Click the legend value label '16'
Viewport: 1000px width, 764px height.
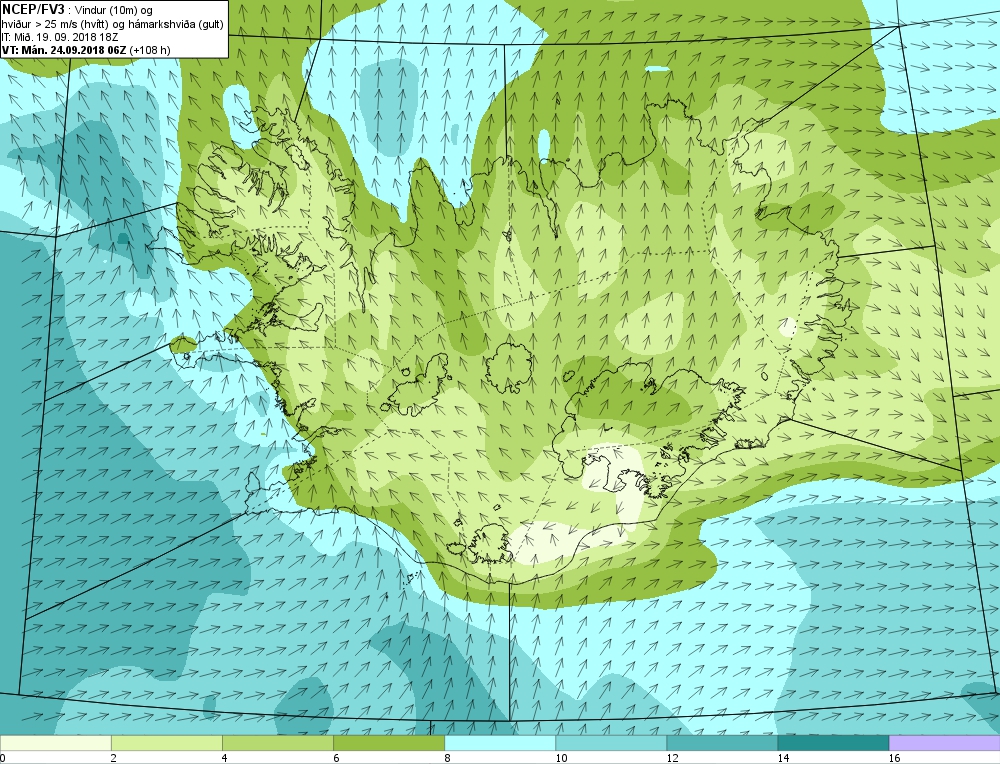tap(894, 758)
